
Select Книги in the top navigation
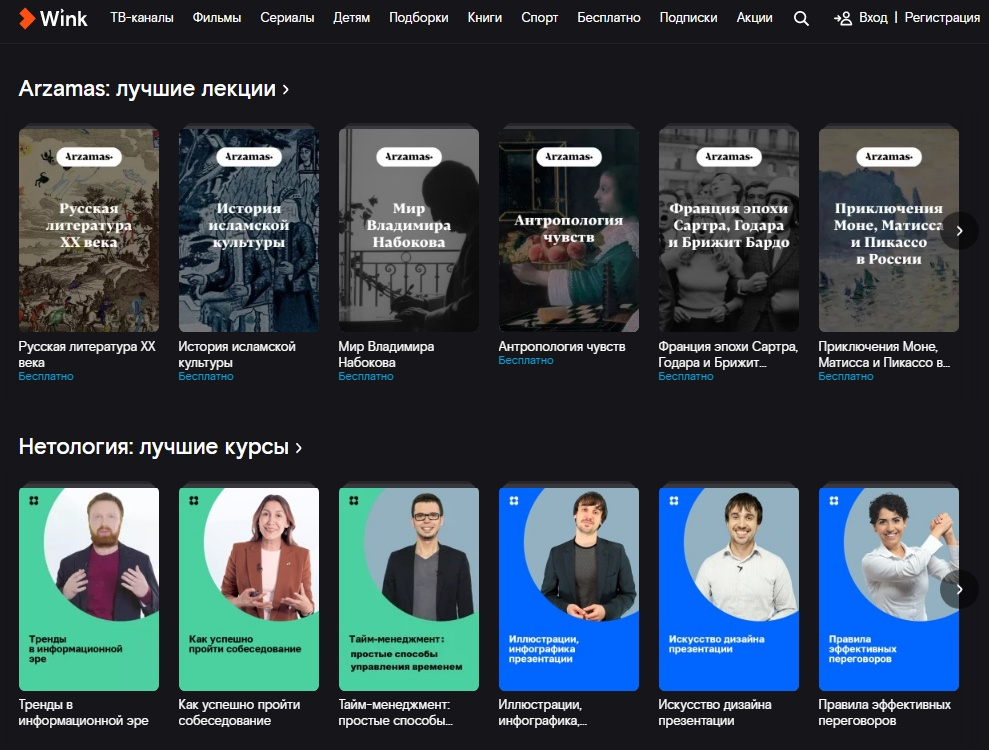pos(484,18)
